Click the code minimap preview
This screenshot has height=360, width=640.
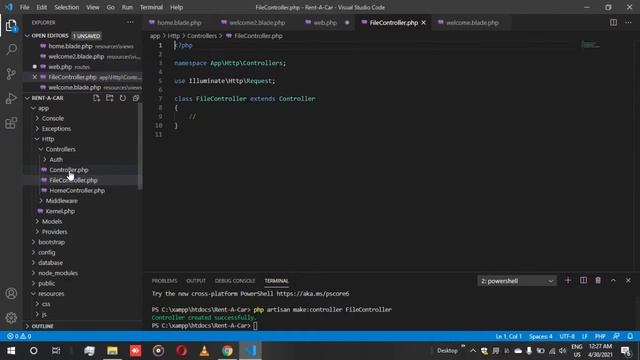tap(590, 44)
